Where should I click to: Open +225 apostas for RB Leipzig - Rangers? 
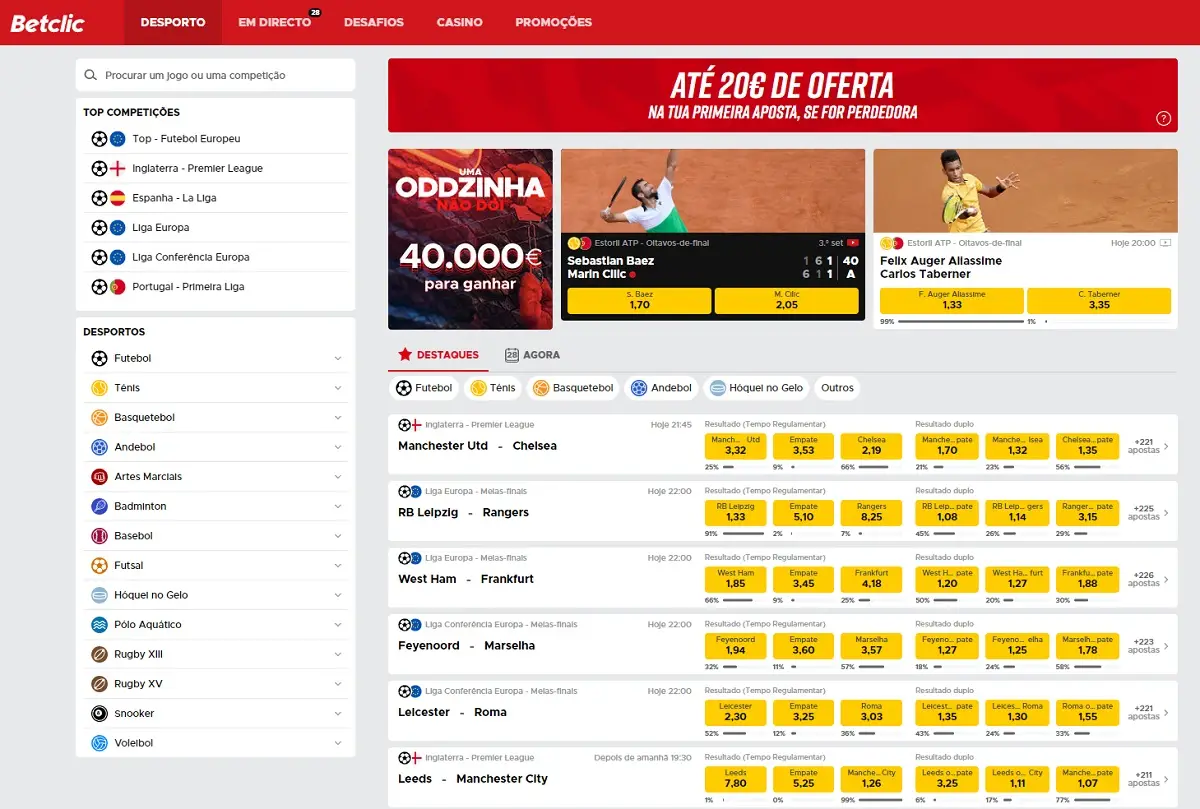point(1144,512)
